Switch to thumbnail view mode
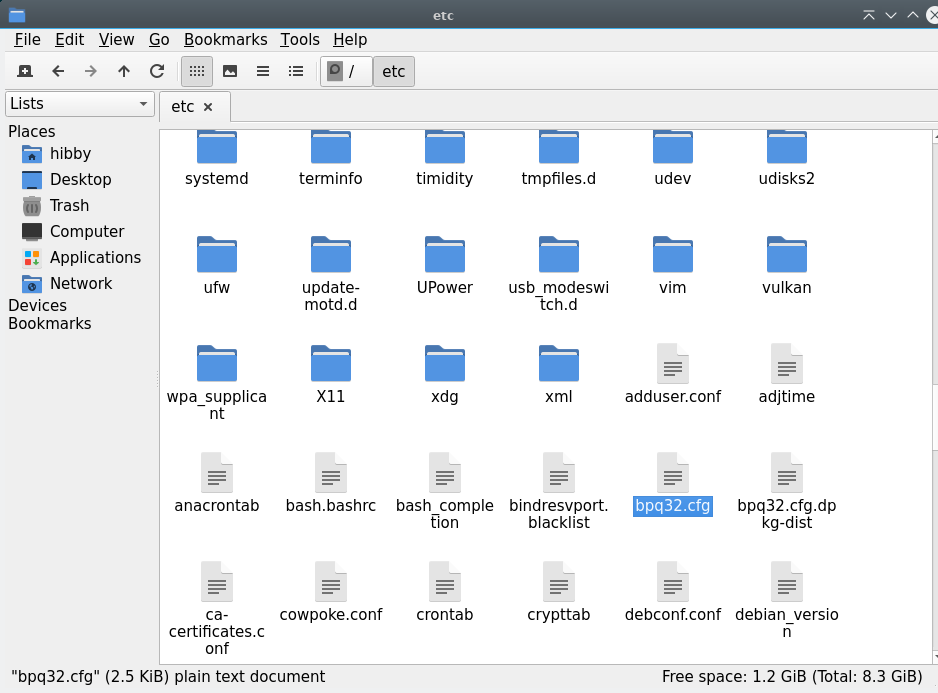Viewport: 938px width, 693px height. (x=230, y=71)
